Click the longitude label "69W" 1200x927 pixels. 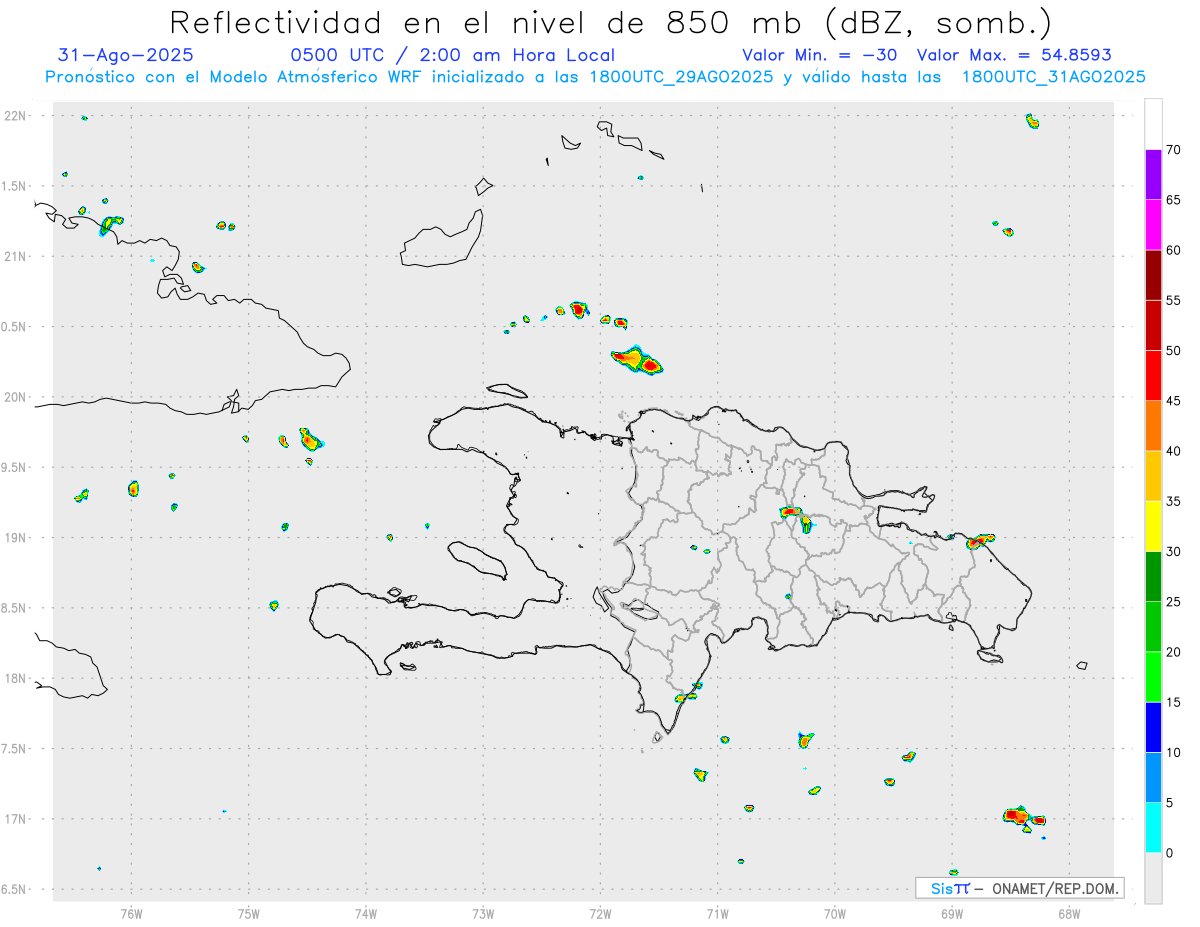[x=952, y=913]
